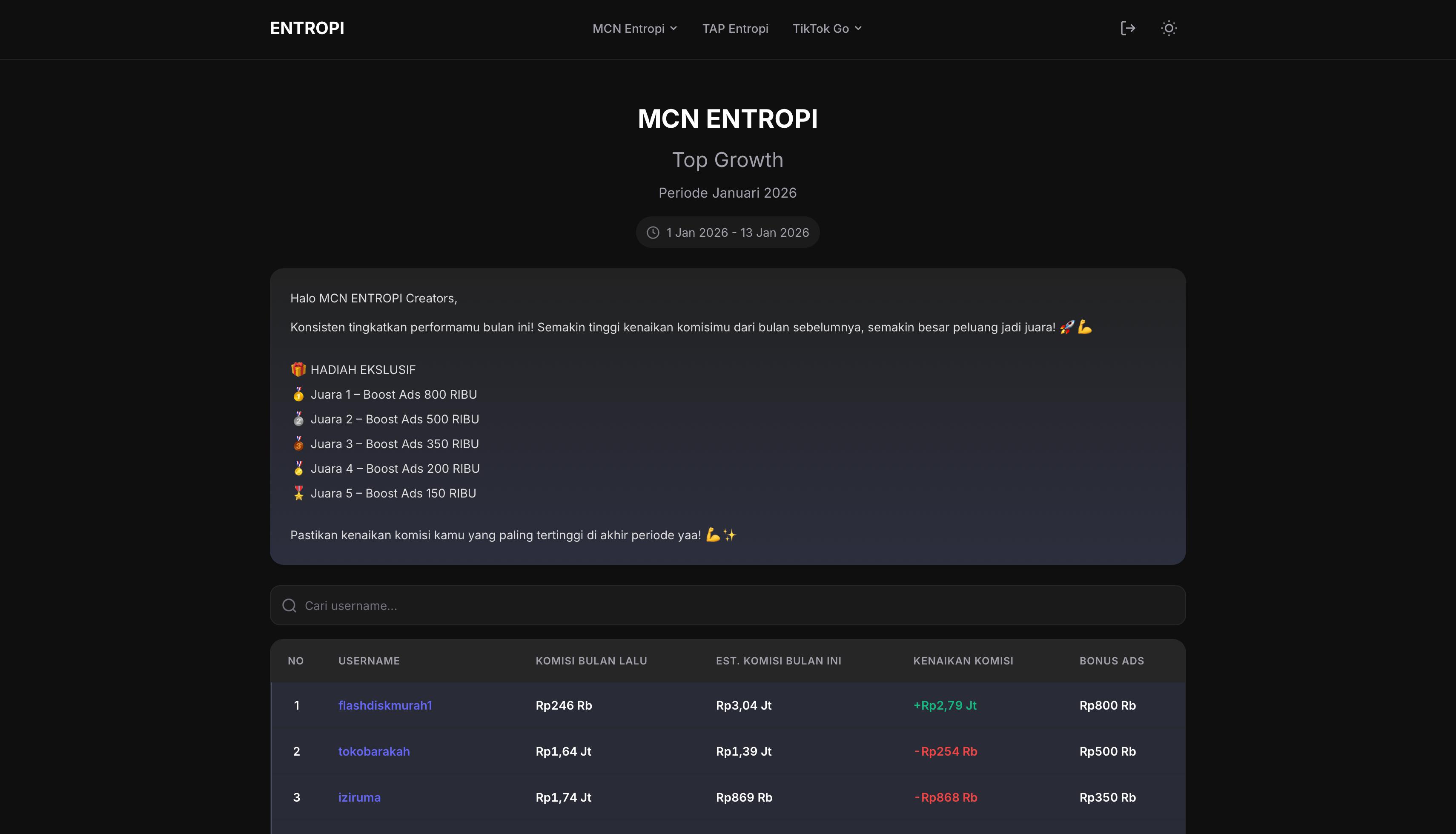Click the Kenaikan Komisi column header
Screen dimensions: 1456x834
963,661
